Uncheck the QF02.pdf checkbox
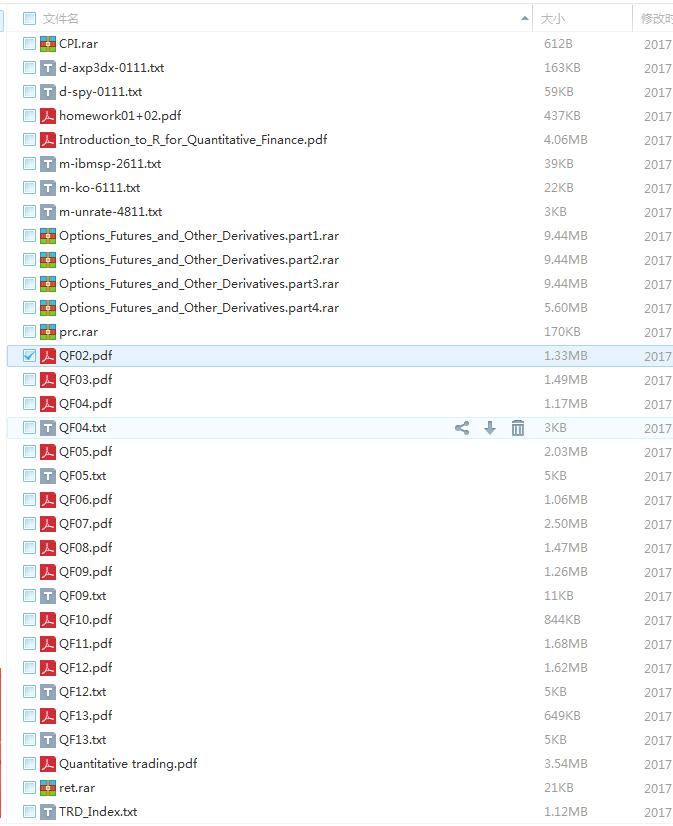The width and height of the screenshot is (673, 826). point(29,356)
